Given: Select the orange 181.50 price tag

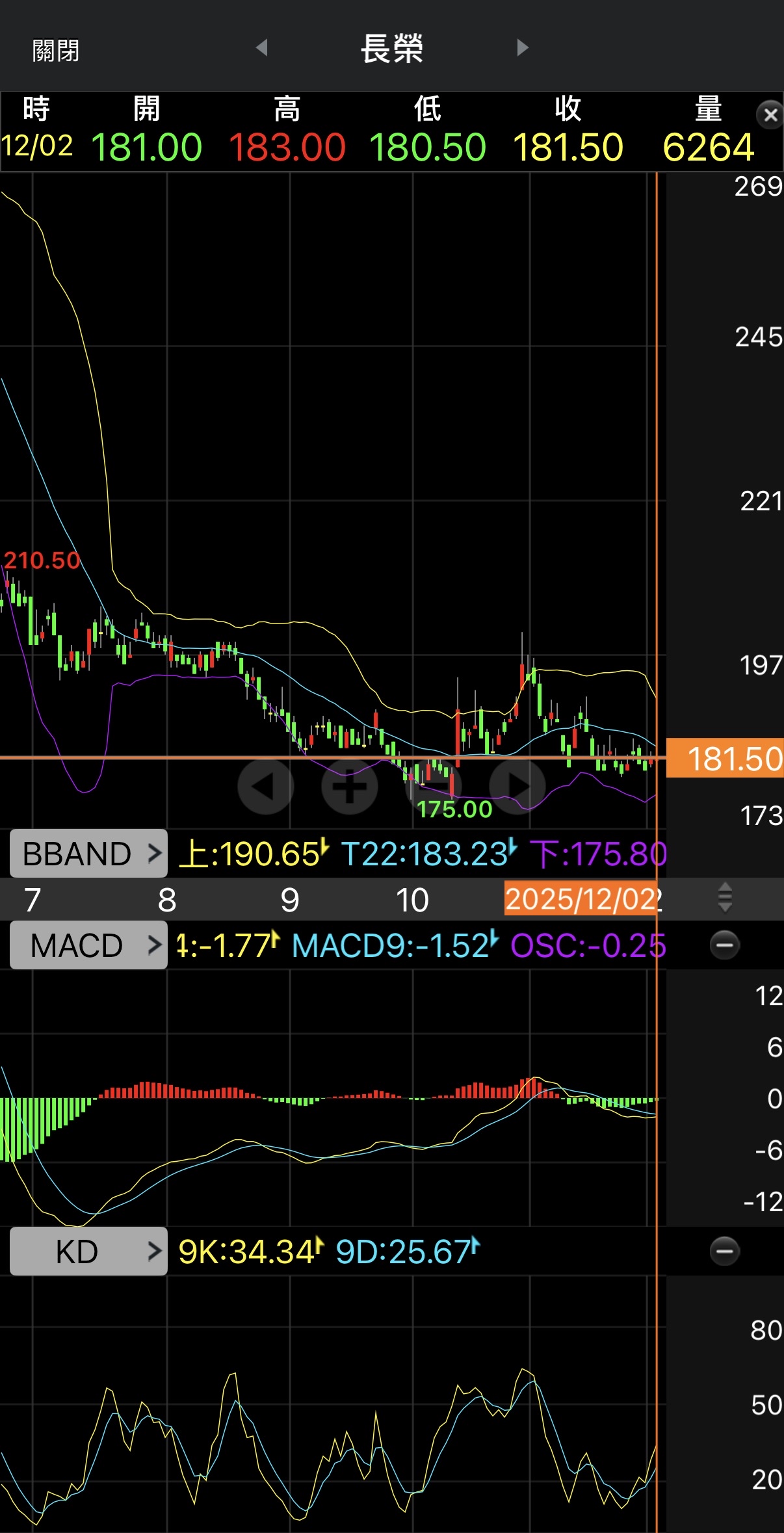Looking at the screenshot, I should [x=725, y=758].
